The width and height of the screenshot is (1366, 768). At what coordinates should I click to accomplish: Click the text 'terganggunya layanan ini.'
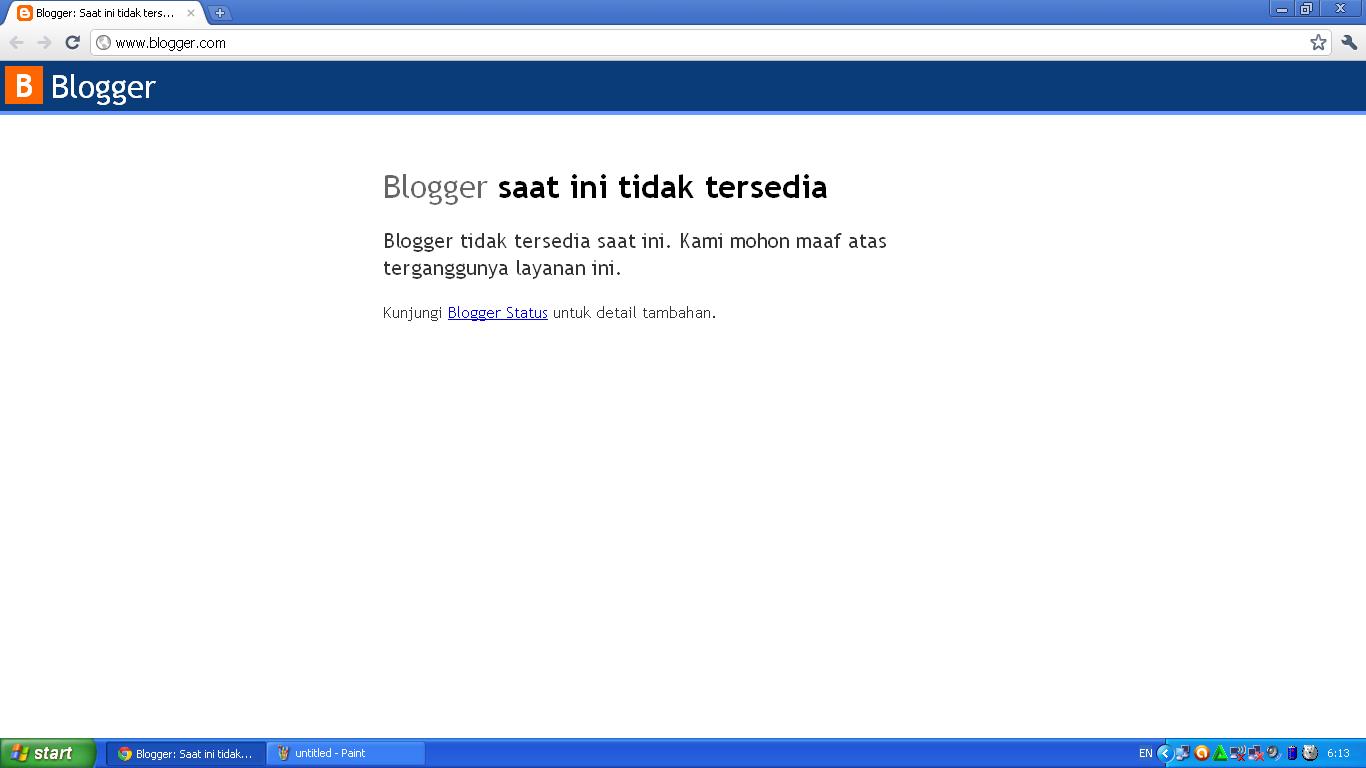coord(502,268)
